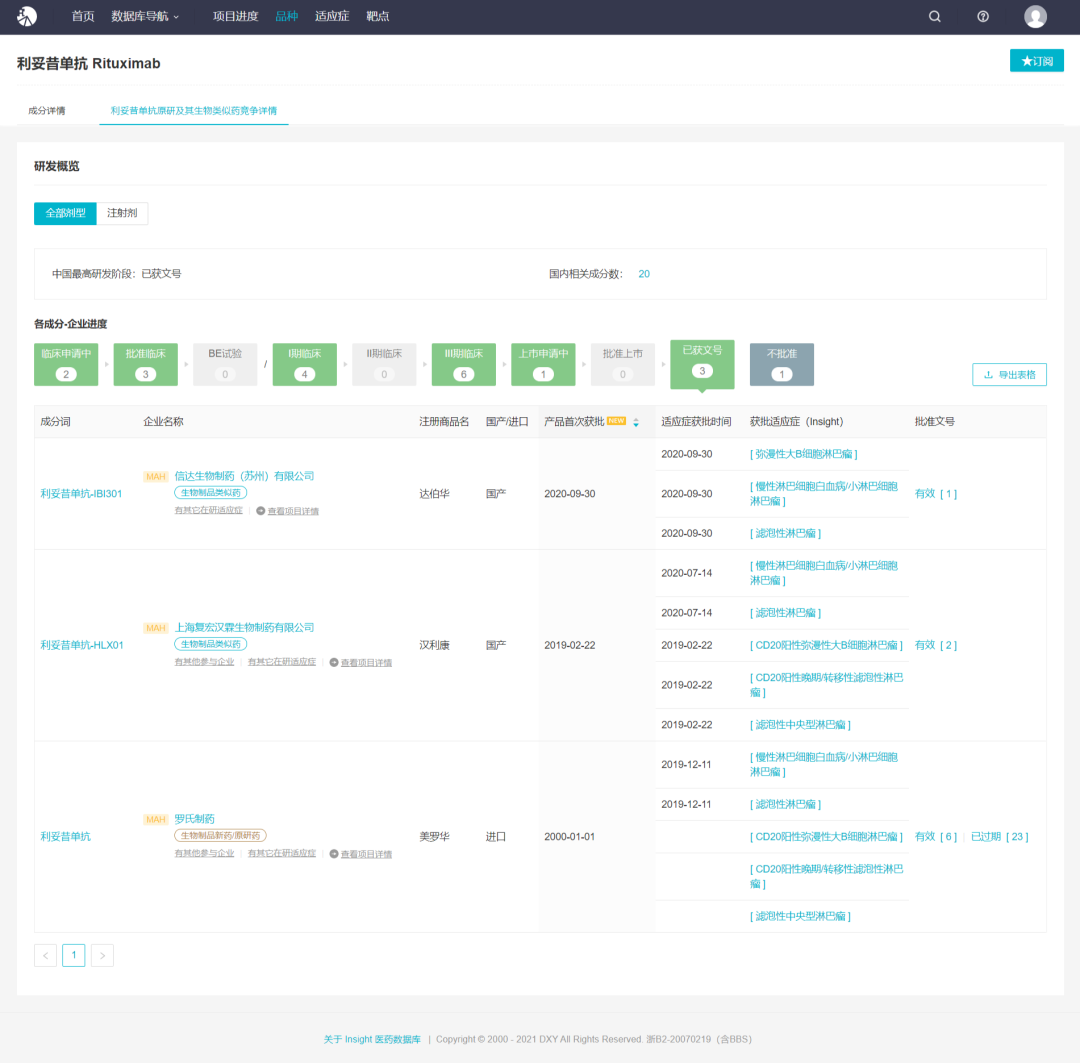
Task: Open 首页 in the top navigation
Action: [x=83, y=17]
